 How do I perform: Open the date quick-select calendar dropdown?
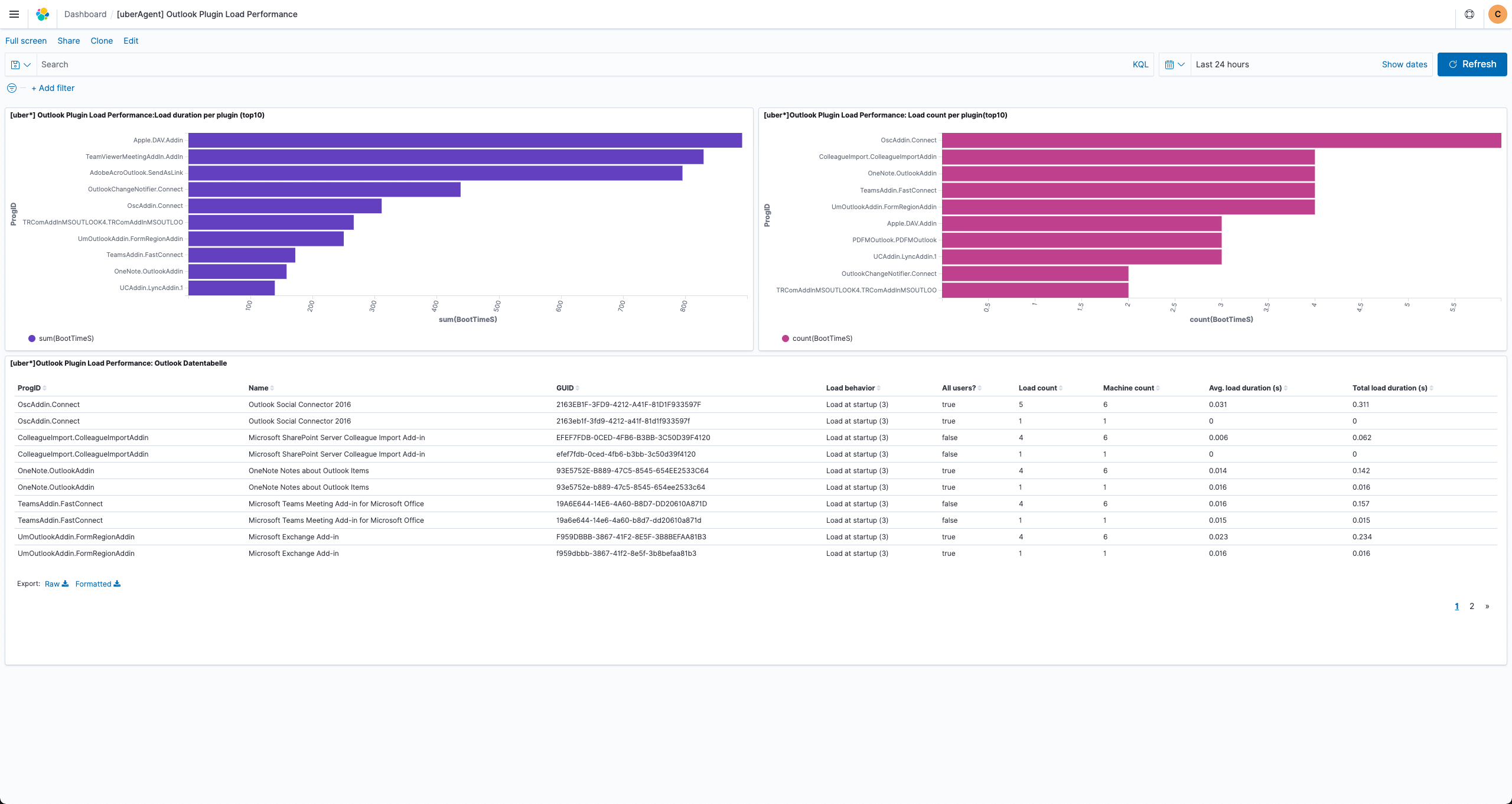[1174, 64]
